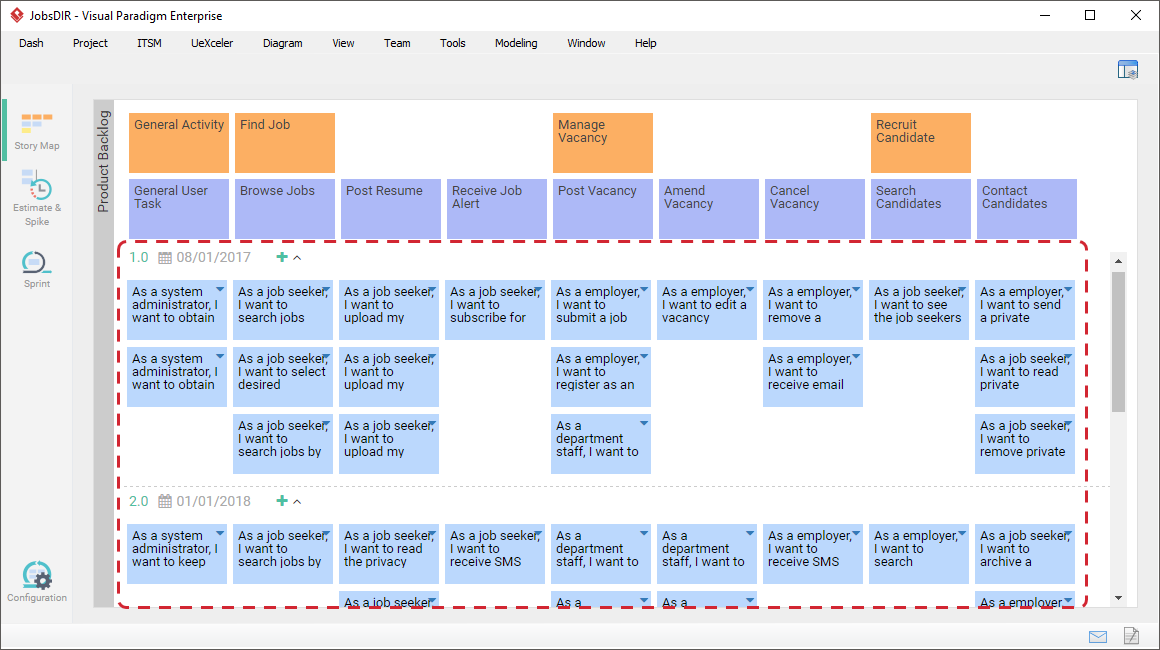Collapse sprint 1.0 using its chevron
This screenshot has width=1160, height=650.
[297, 257]
